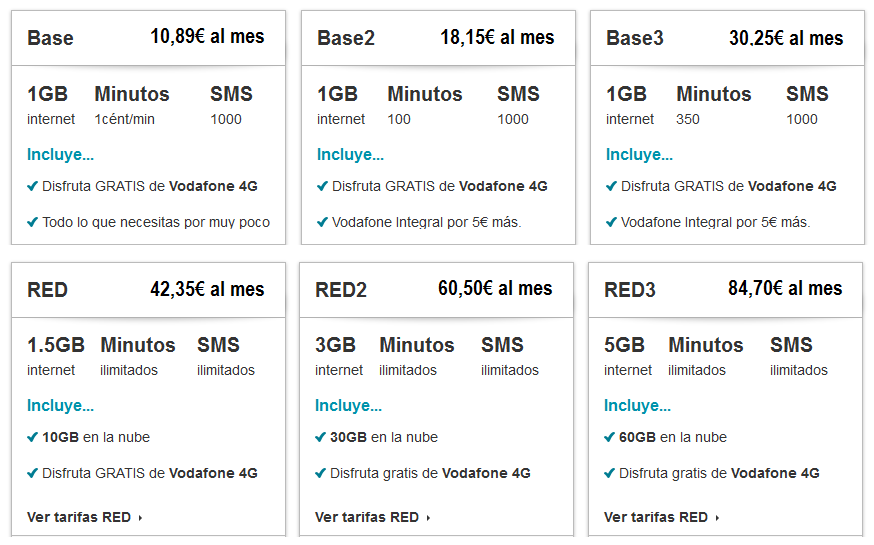This screenshot has width=874, height=545.
Task: Click the checkmark beside RED2 30GB en la nube
Action: 320,437
